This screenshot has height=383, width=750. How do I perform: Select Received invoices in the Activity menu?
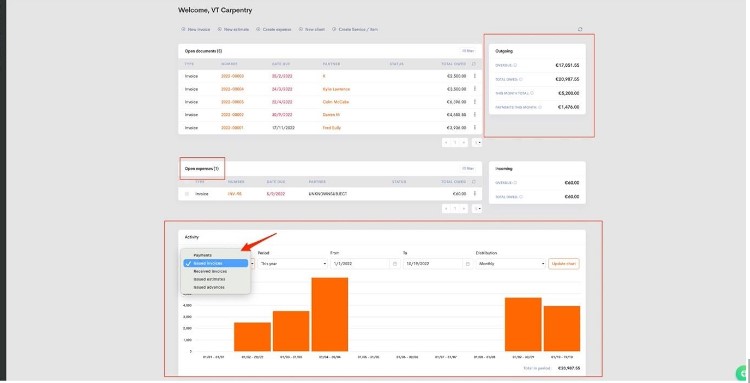click(216, 271)
